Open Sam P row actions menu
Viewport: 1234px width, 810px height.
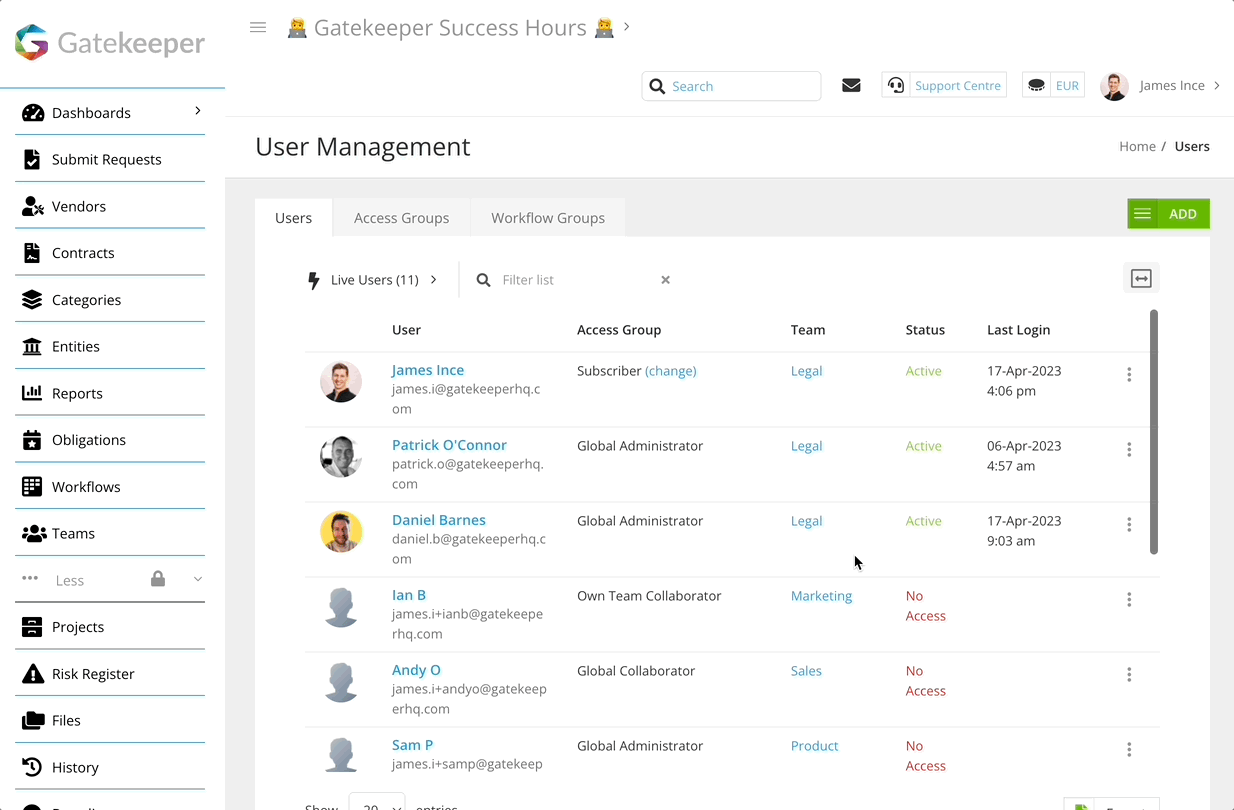(1129, 750)
